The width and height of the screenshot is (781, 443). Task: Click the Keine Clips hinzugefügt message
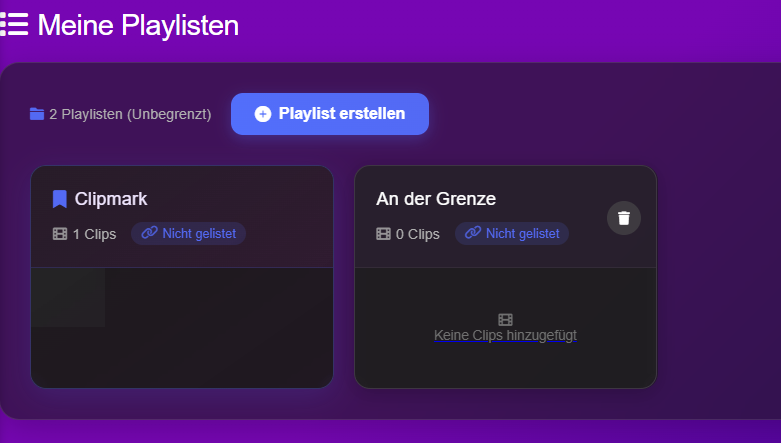coord(505,336)
